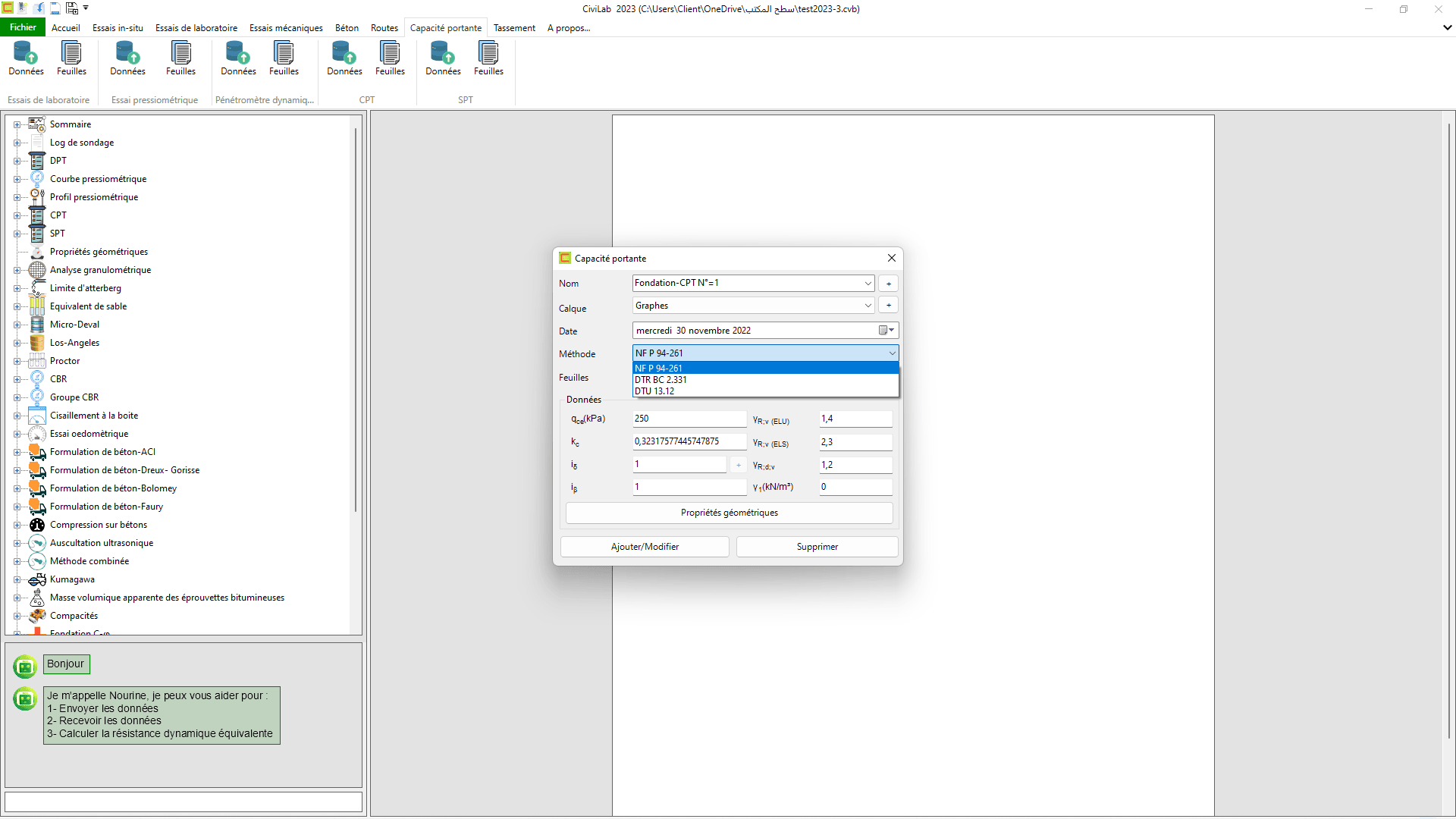Select the Analyse granulométrique icon
Image resolution: width=1456 pixels, height=819 pixels.
coord(37,270)
